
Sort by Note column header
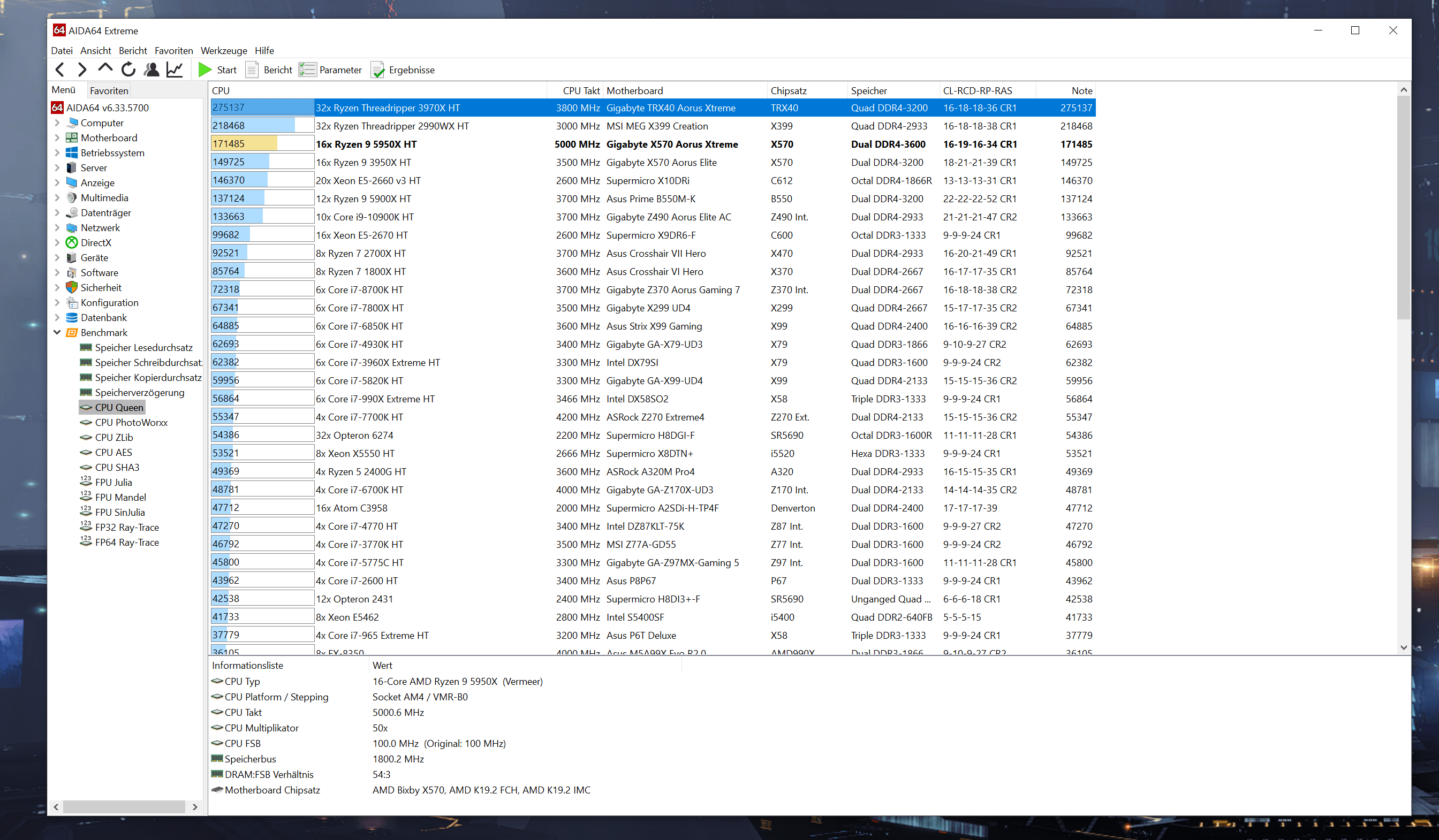point(1066,90)
